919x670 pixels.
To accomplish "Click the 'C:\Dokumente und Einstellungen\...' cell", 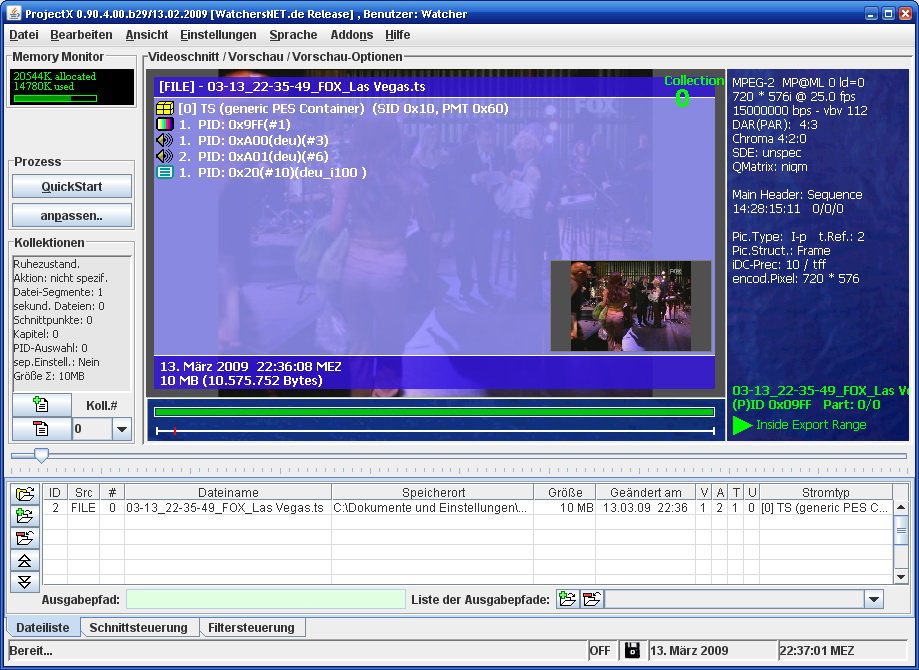I will (433, 508).
